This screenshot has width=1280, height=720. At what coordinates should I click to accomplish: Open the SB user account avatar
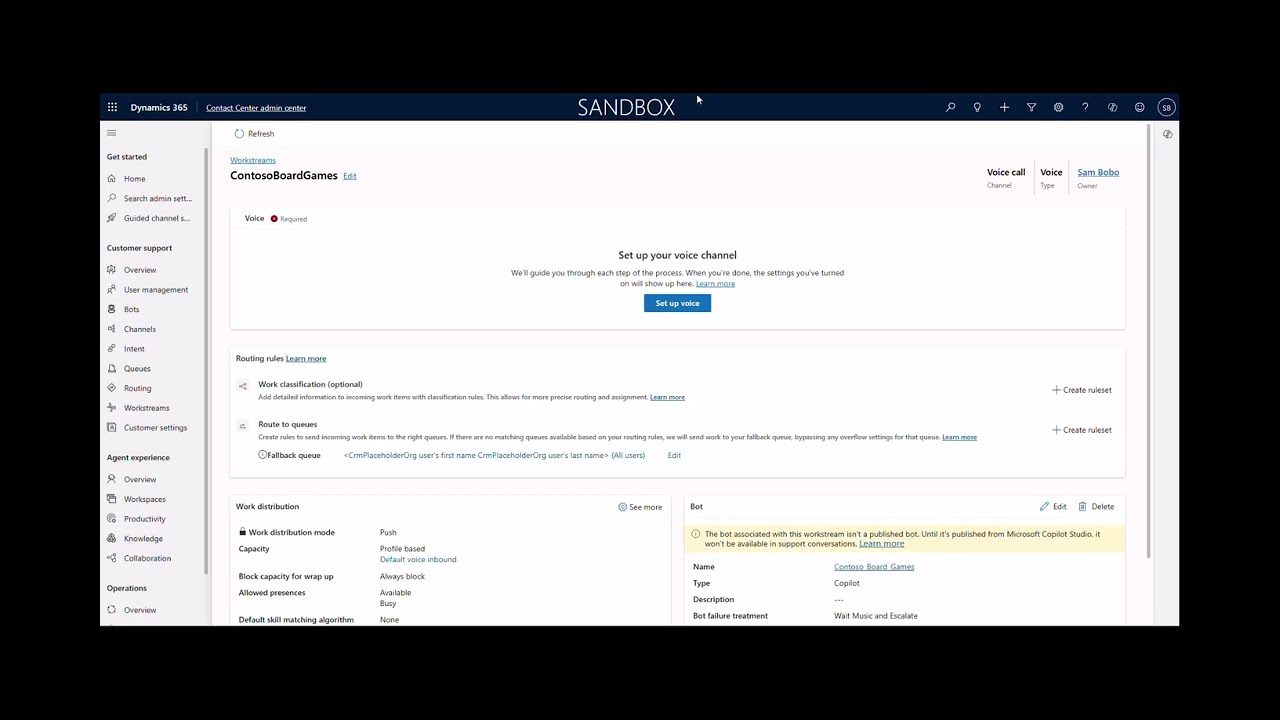[1166, 107]
